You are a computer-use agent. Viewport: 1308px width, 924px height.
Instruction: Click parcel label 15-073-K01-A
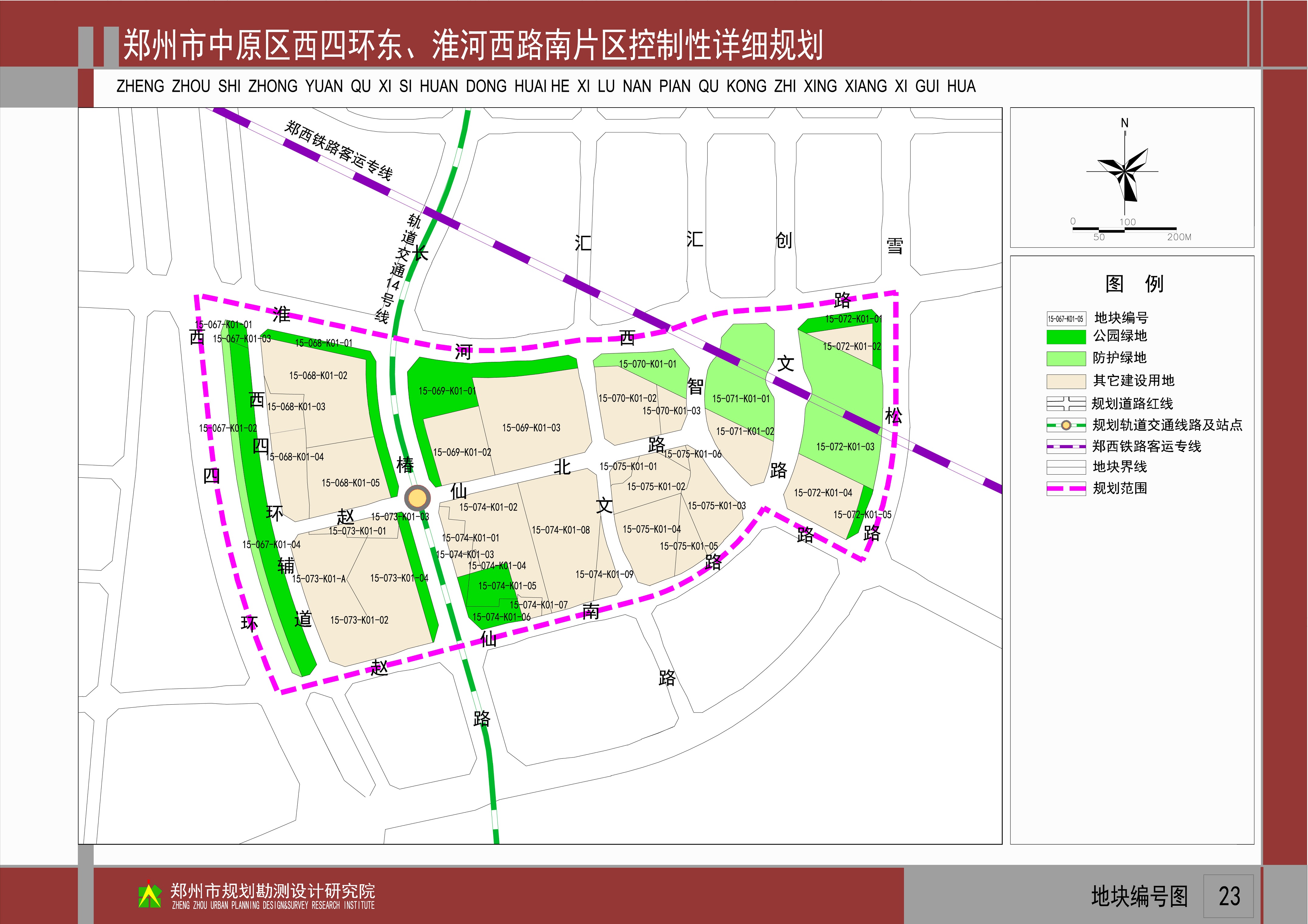(319, 579)
